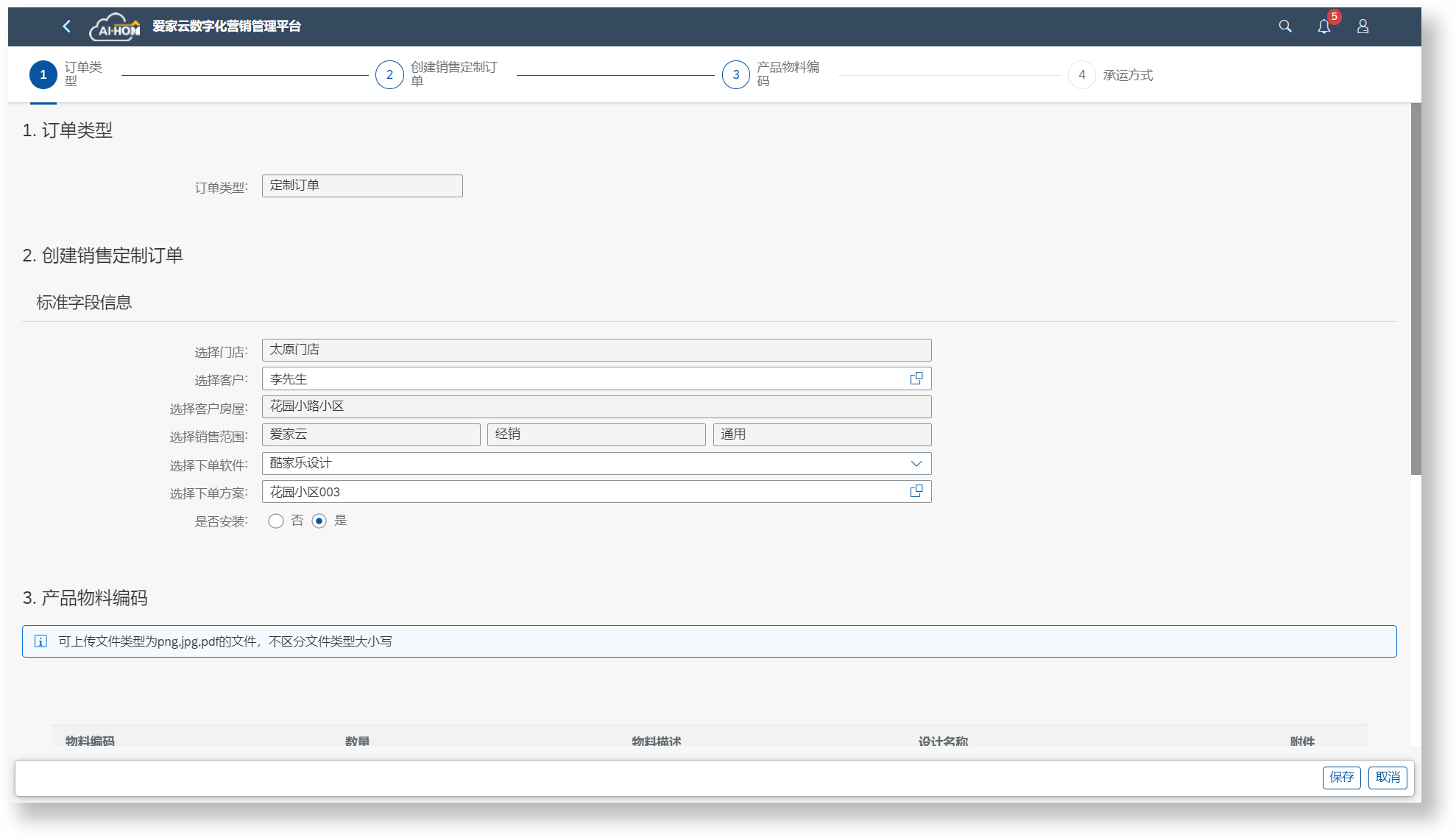Image resolution: width=1456 pixels, height=838 pixels.
Task: Select the 否 radio for 是否安装
Action: point(276,521)
